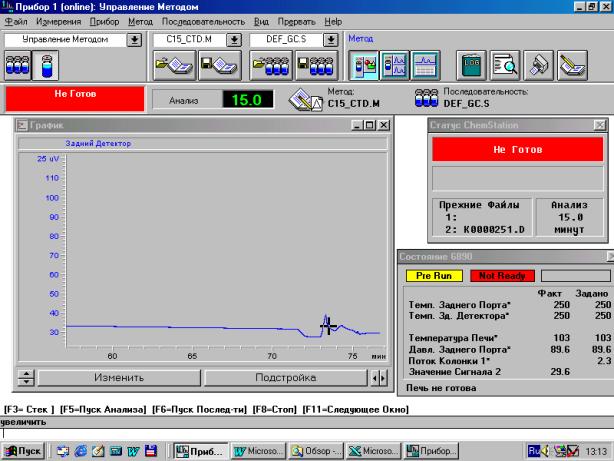
Task: Open the view selector dropdown 'Управление Методом'
Action: click(134, 40)
